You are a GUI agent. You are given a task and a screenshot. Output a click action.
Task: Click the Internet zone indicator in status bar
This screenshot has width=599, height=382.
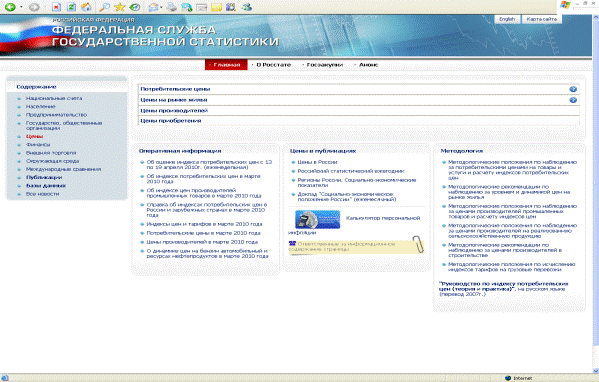[x=518, y=378]
